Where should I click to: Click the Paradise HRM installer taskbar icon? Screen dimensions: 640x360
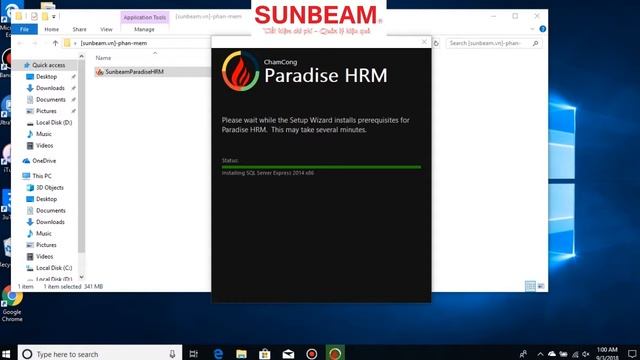click(x=335, y=353)
